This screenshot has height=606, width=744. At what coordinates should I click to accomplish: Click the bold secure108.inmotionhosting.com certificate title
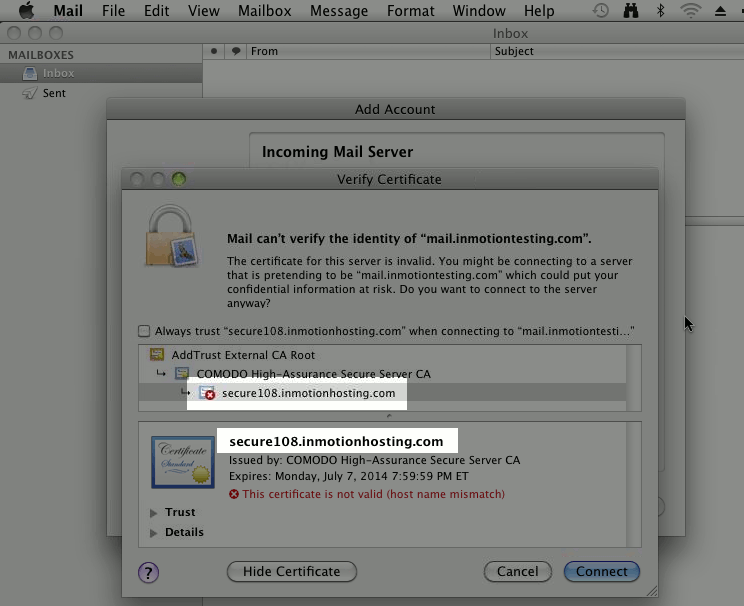click(336, 441)
